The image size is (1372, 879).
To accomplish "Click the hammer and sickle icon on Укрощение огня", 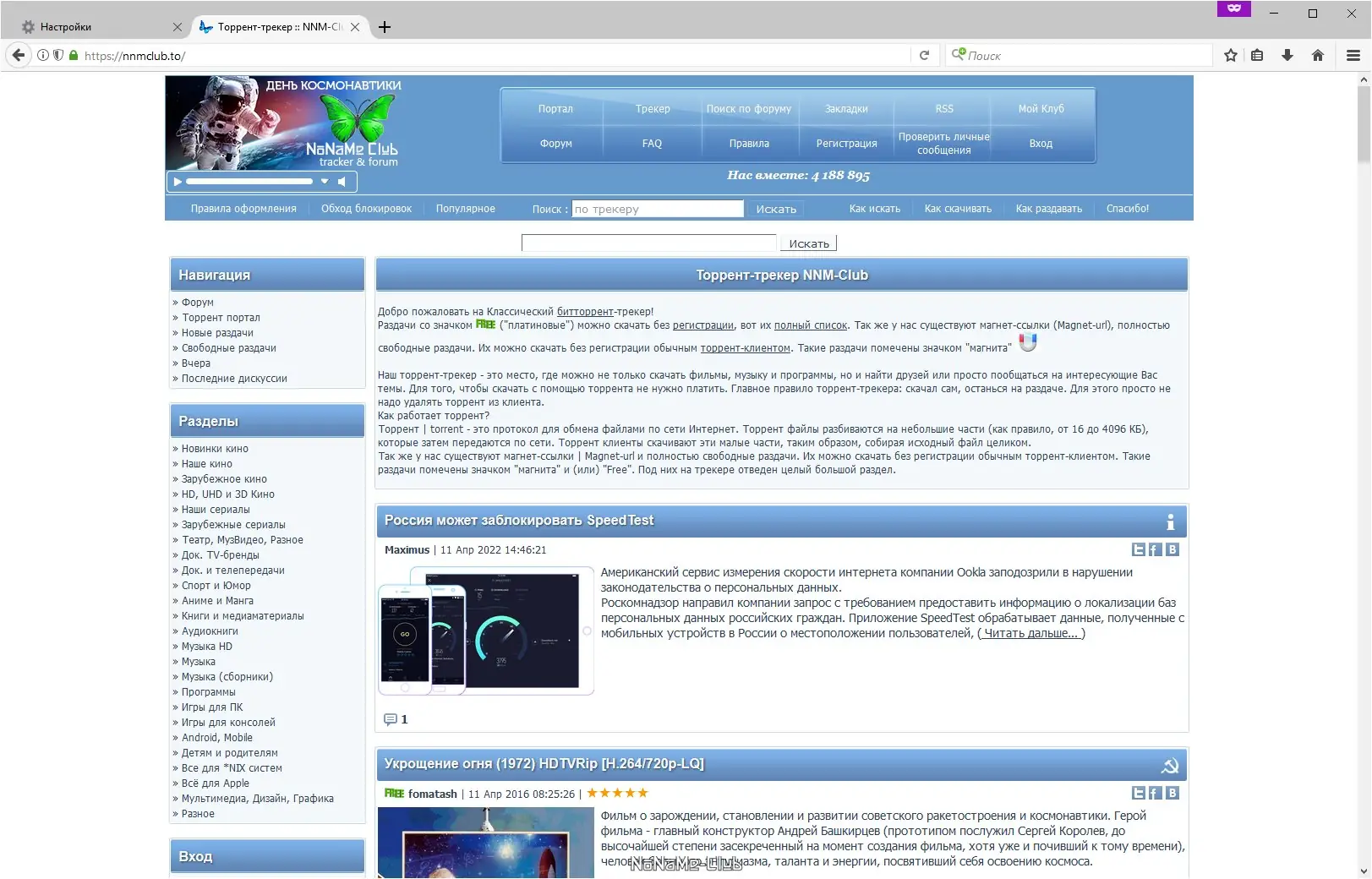I will click(1170, 766).
